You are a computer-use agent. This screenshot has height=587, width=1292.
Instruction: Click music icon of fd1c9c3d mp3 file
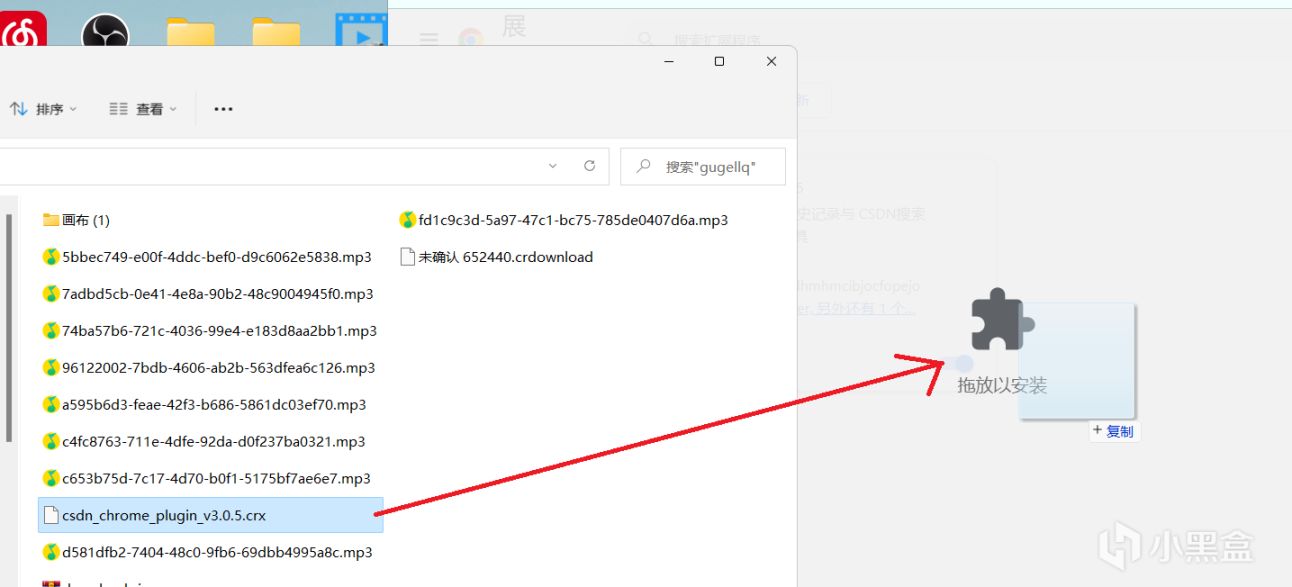407,220
